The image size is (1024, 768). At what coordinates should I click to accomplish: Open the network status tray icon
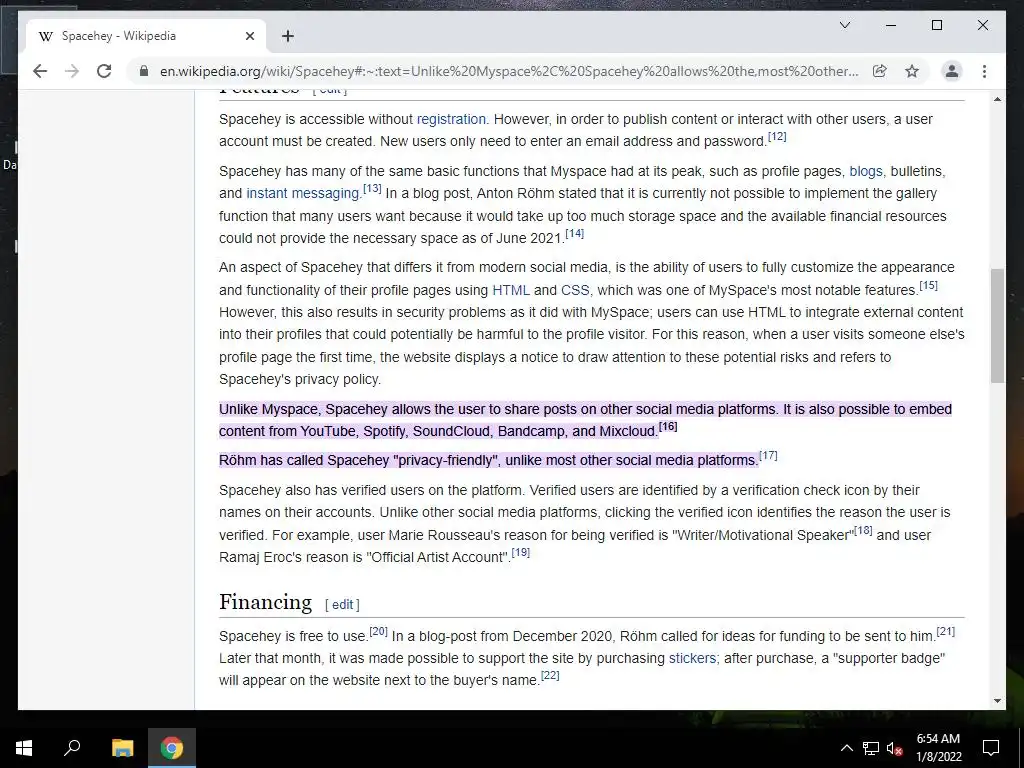tap(871, 748)
